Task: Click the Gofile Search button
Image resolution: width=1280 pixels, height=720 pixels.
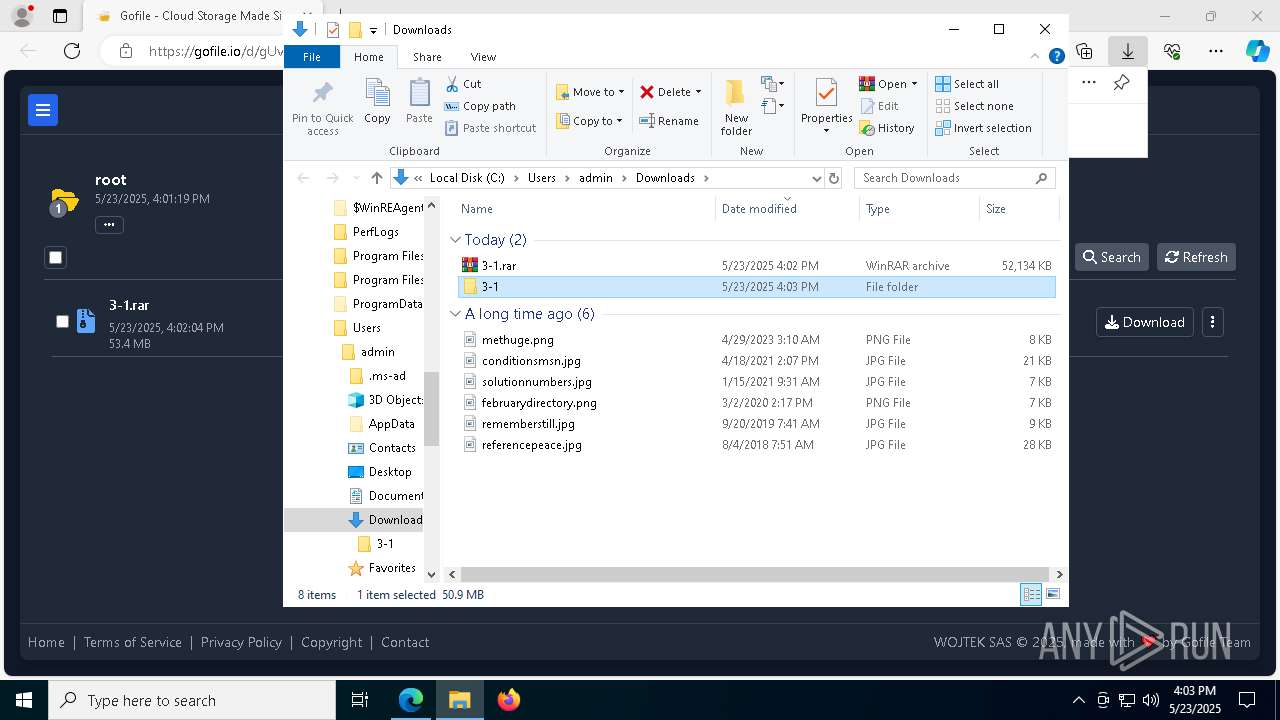Action: point(1111,257)
